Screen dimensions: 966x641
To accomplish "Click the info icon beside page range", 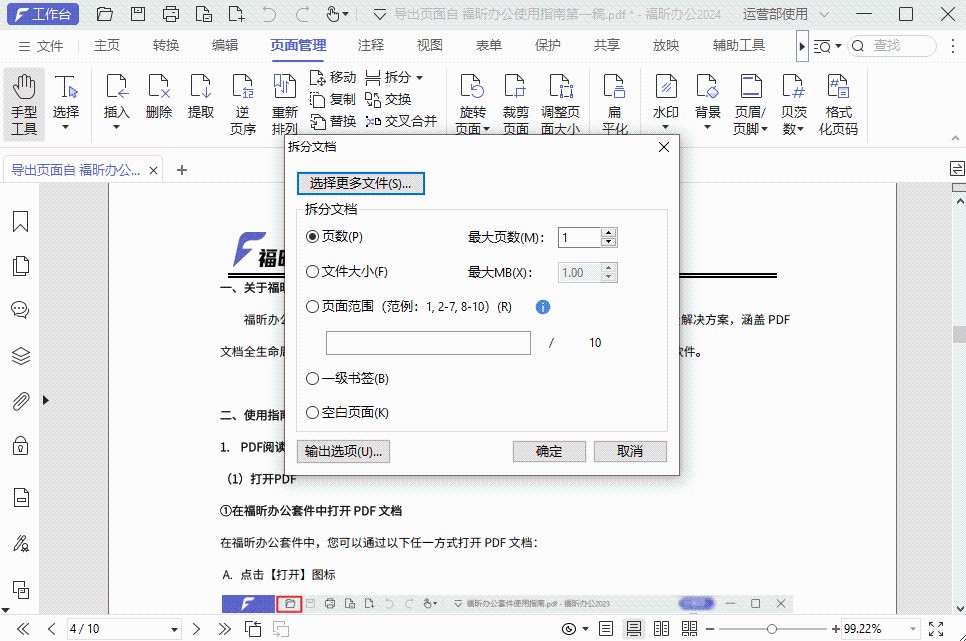I will 543,307.
